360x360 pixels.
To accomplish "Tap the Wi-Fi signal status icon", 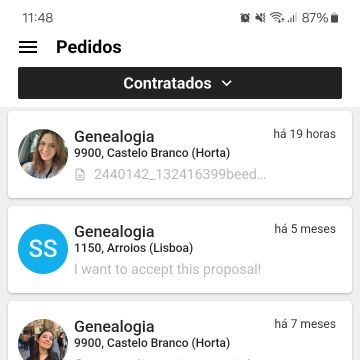I will (277, 18).
